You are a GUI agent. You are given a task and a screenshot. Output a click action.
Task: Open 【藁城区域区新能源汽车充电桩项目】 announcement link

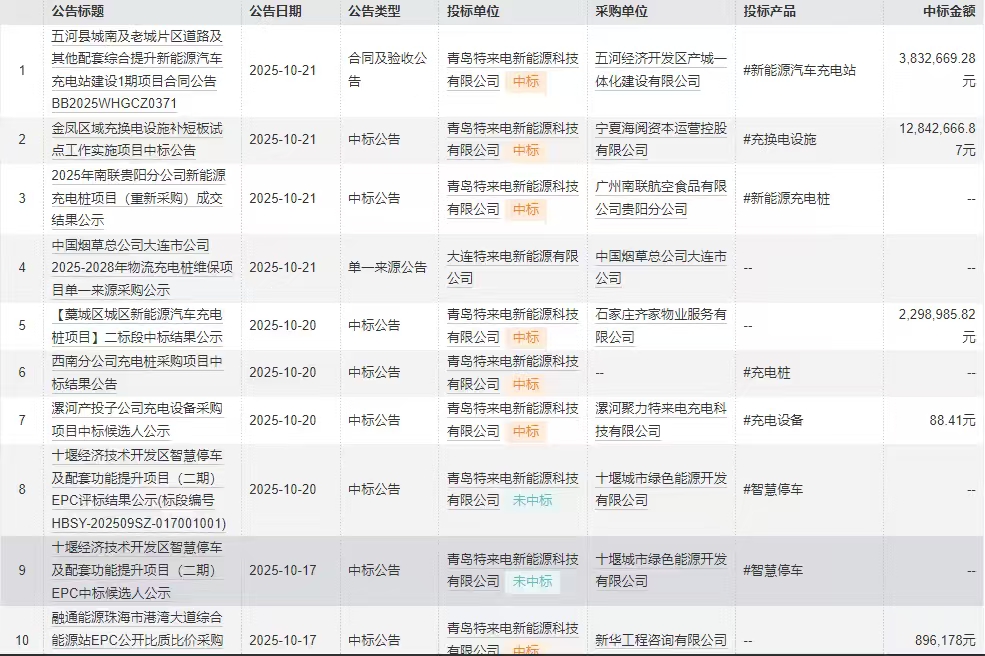pos(137,325)
